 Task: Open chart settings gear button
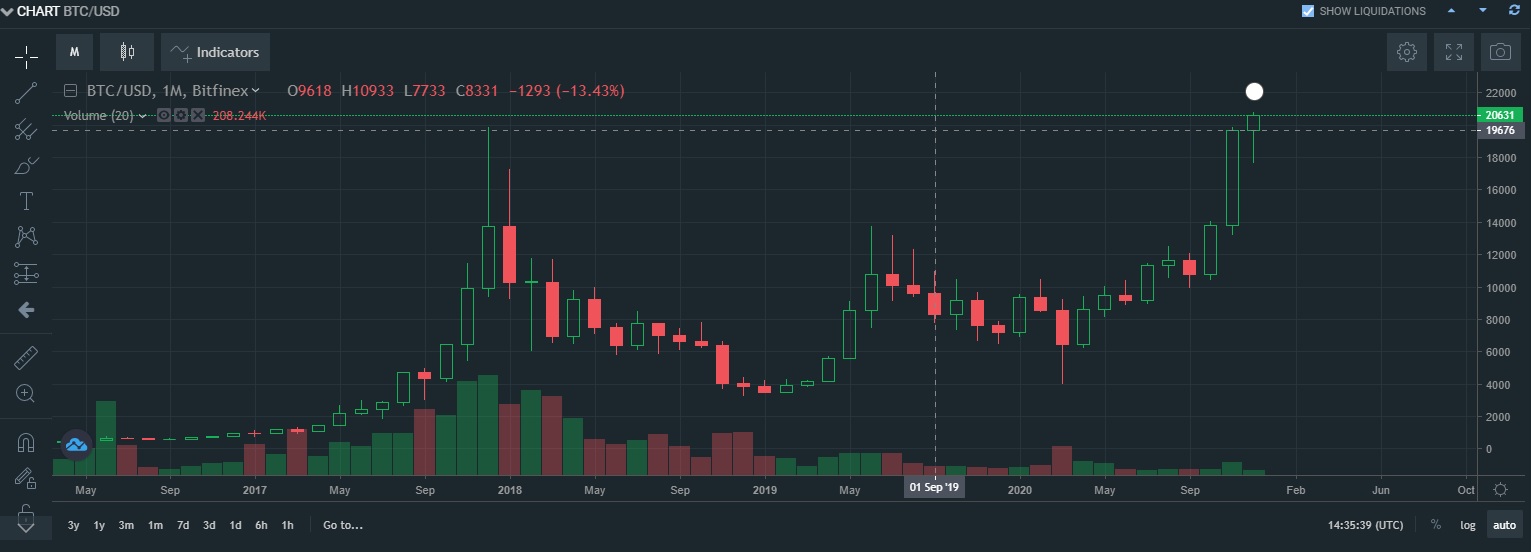coord(1407,52)
